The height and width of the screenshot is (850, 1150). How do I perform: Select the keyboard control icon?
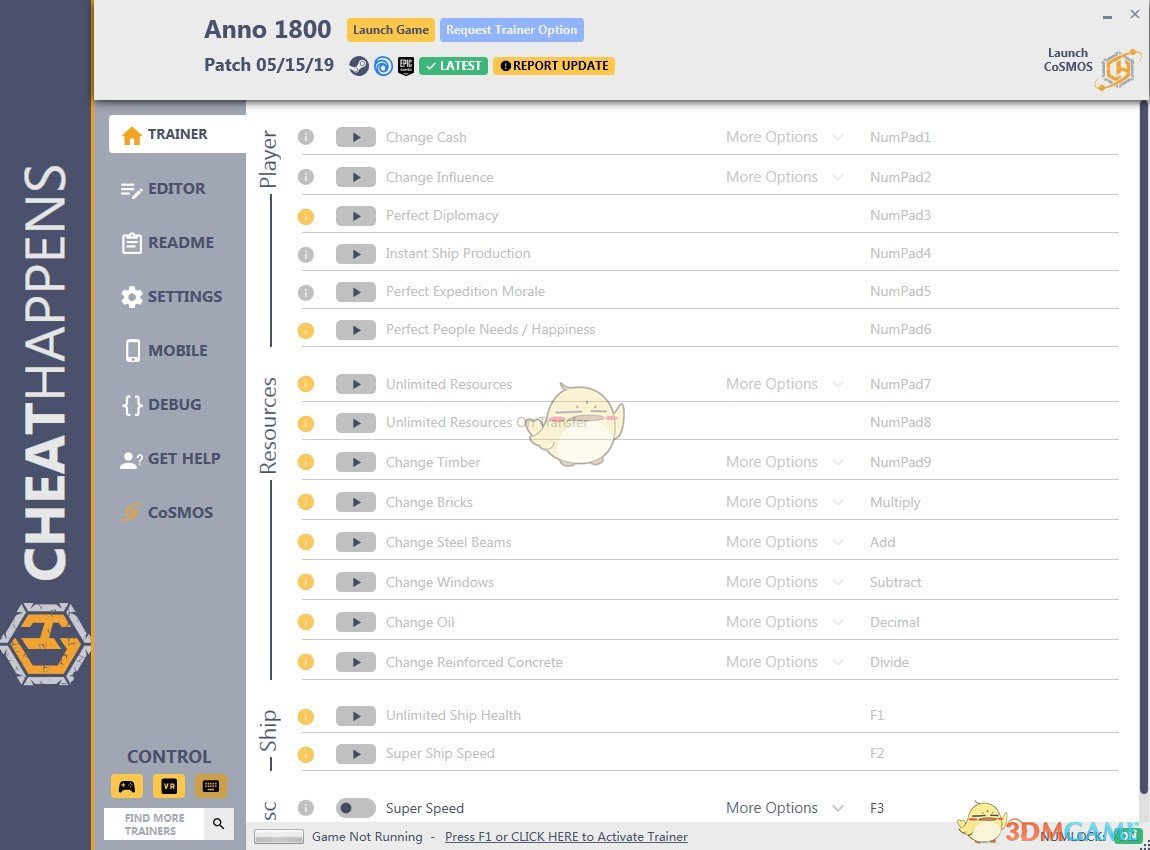[x=211, y=786]
